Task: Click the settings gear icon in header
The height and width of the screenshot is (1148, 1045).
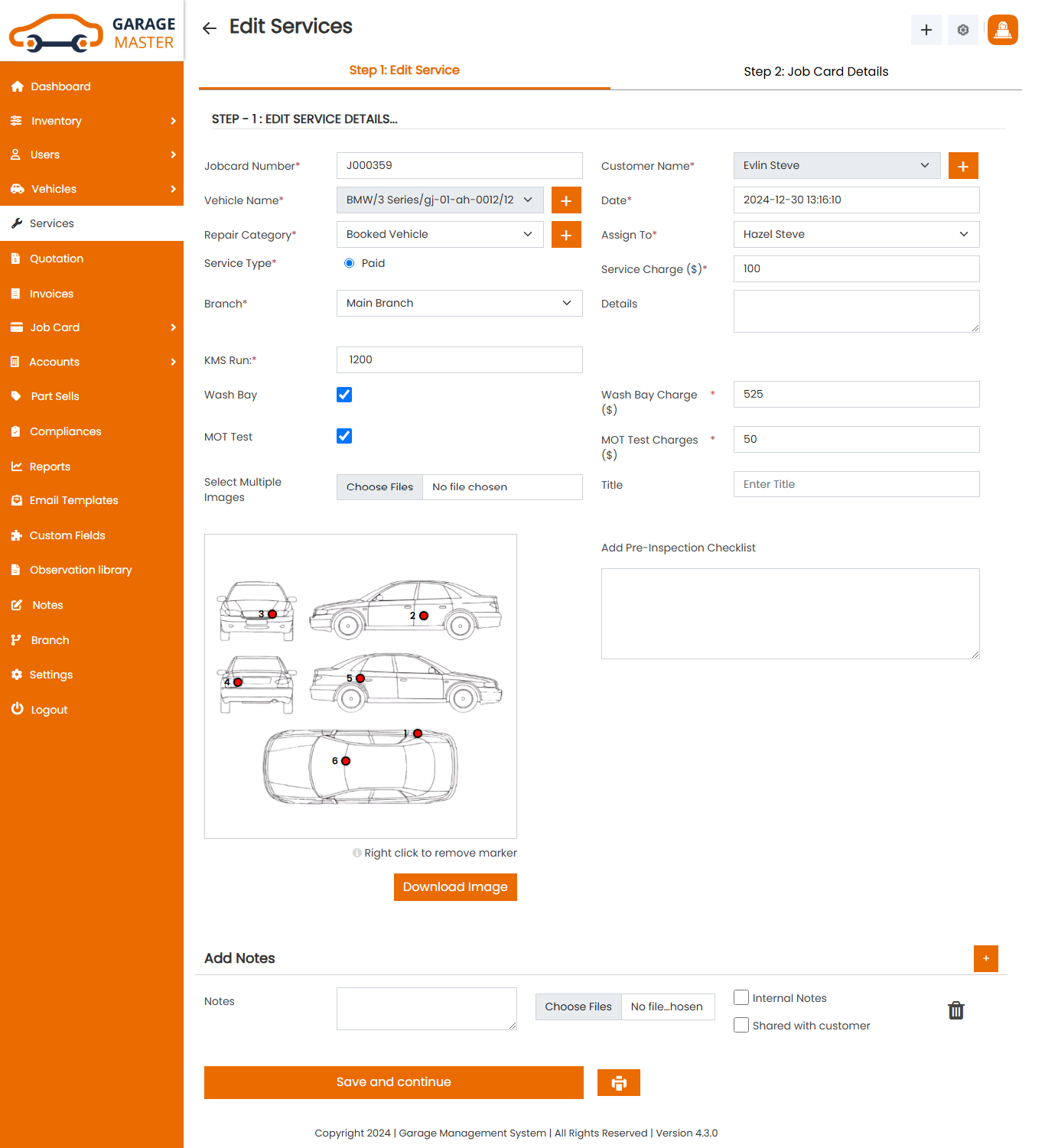Action: (x=962, y=30)
